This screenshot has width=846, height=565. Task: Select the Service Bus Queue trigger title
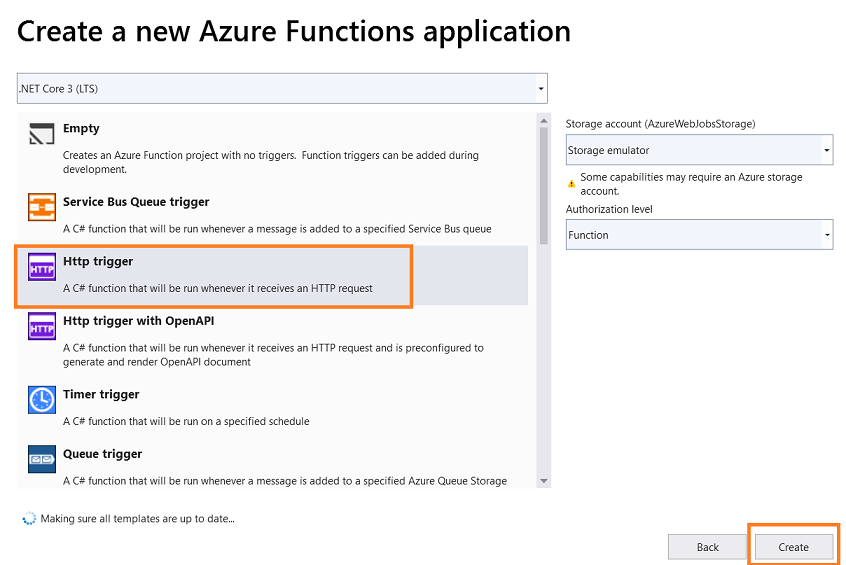coord(136,202)
